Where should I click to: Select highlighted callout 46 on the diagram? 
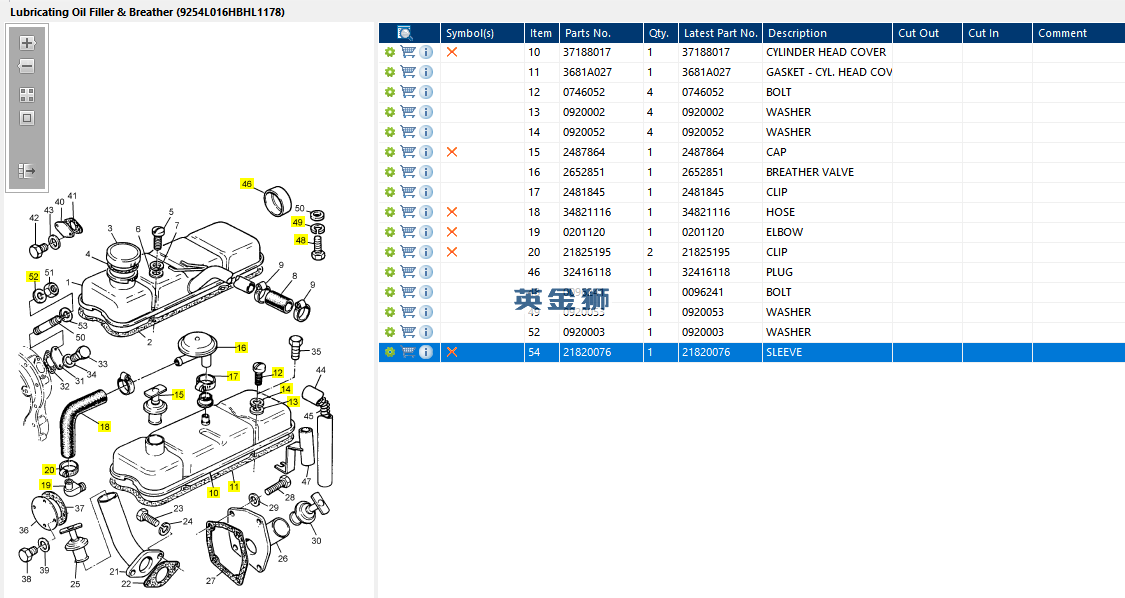coord(247,184)
